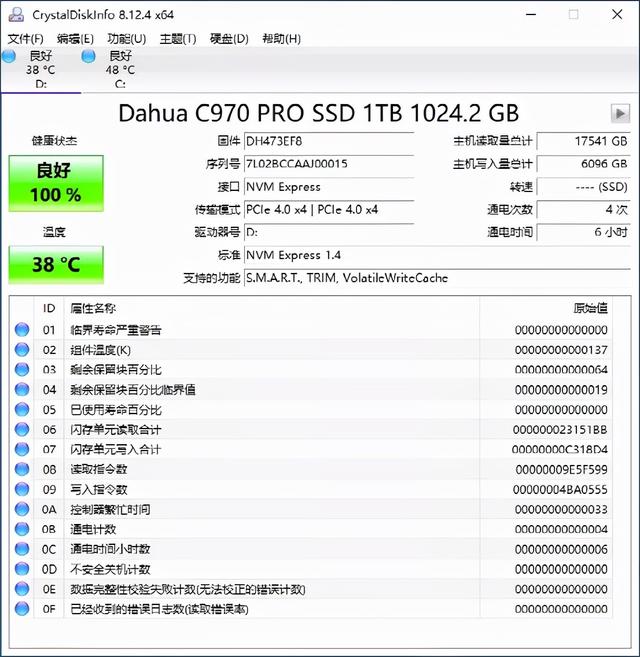Screen dimensions: 640x657
Task: Click the 原始值 column header
Action: (546, 308)
